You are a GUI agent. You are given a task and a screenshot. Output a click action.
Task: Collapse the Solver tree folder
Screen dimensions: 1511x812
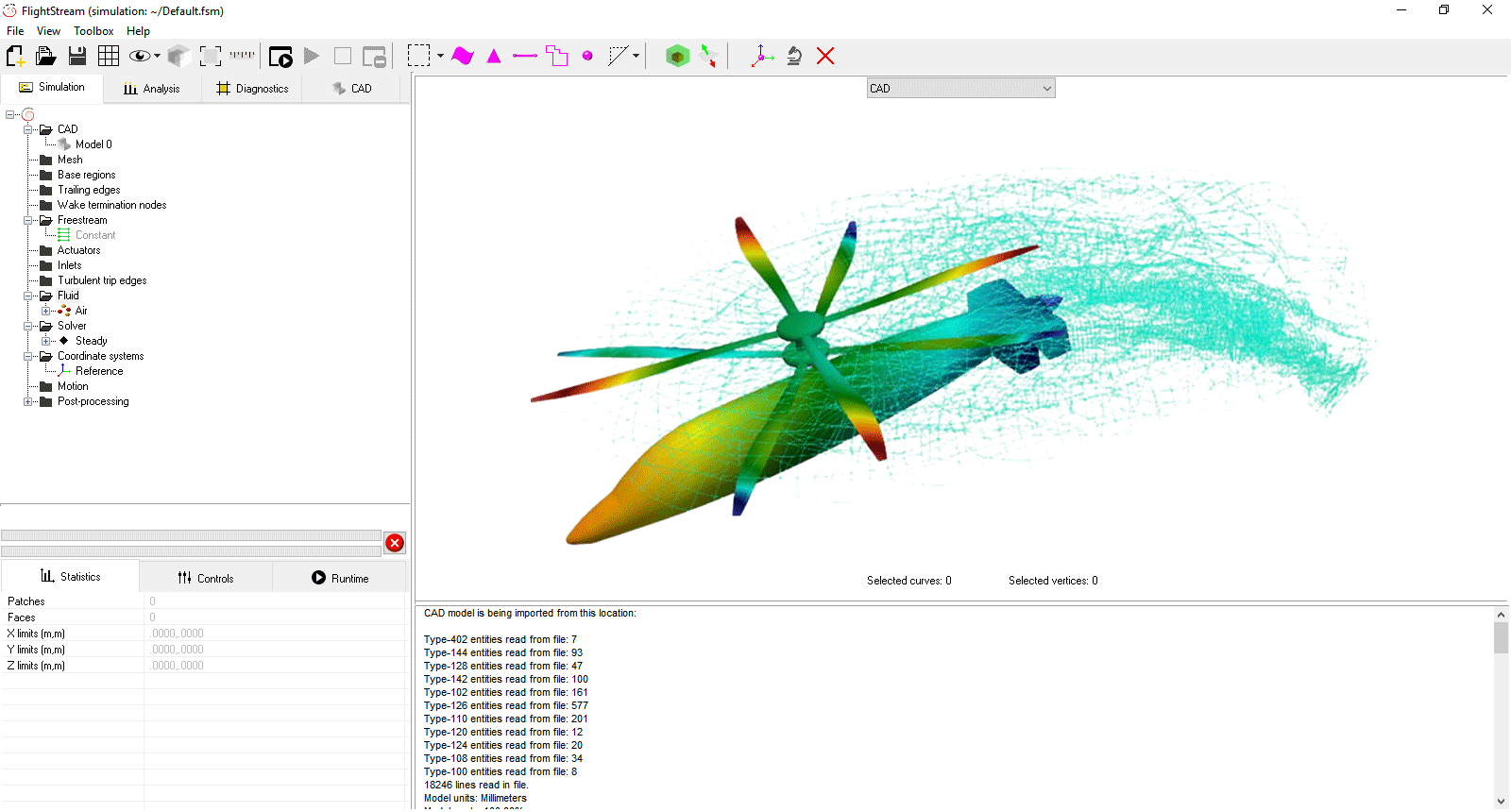(x=28, y=326)
